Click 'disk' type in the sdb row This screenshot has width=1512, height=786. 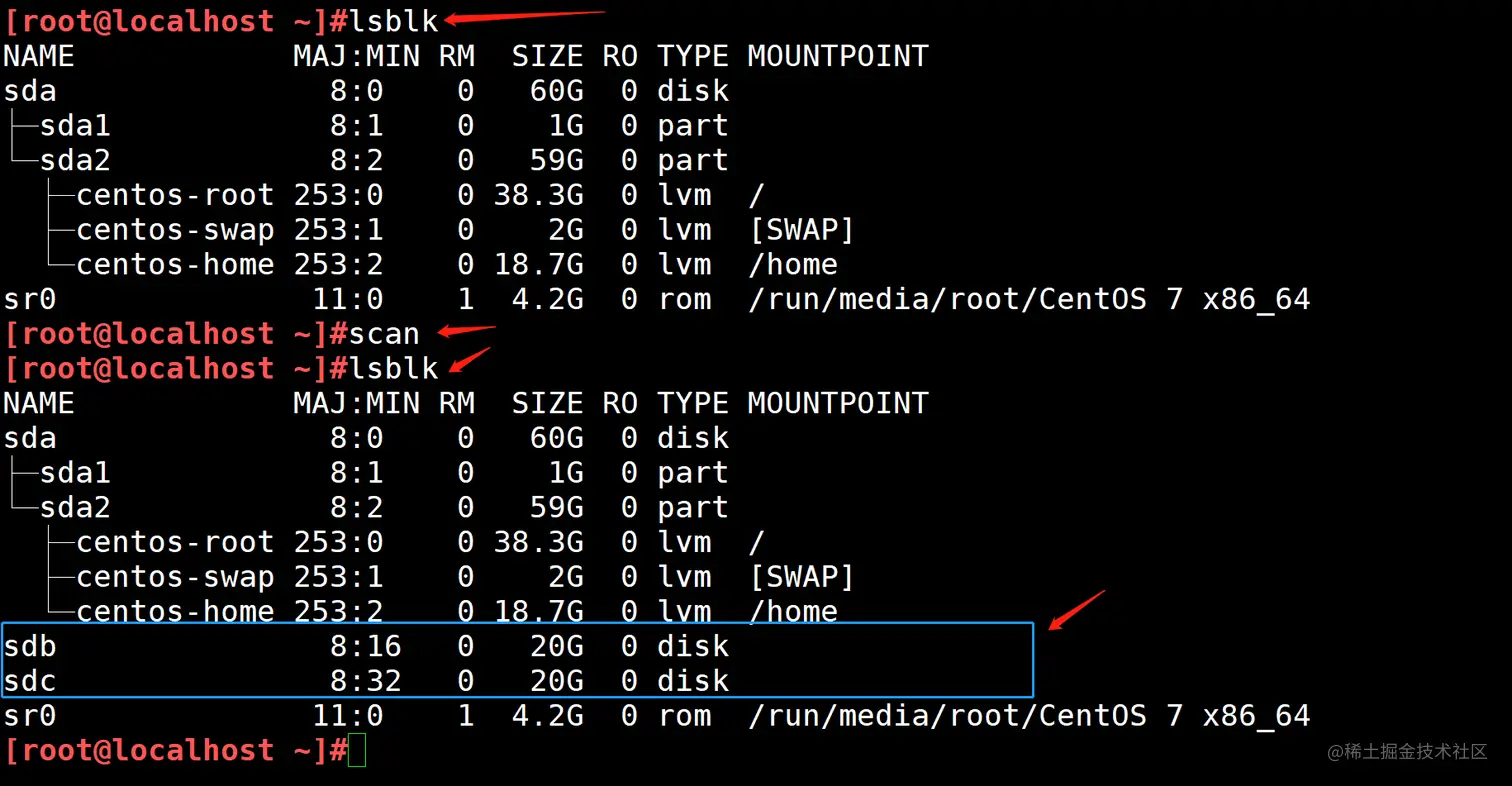point(693,646)
